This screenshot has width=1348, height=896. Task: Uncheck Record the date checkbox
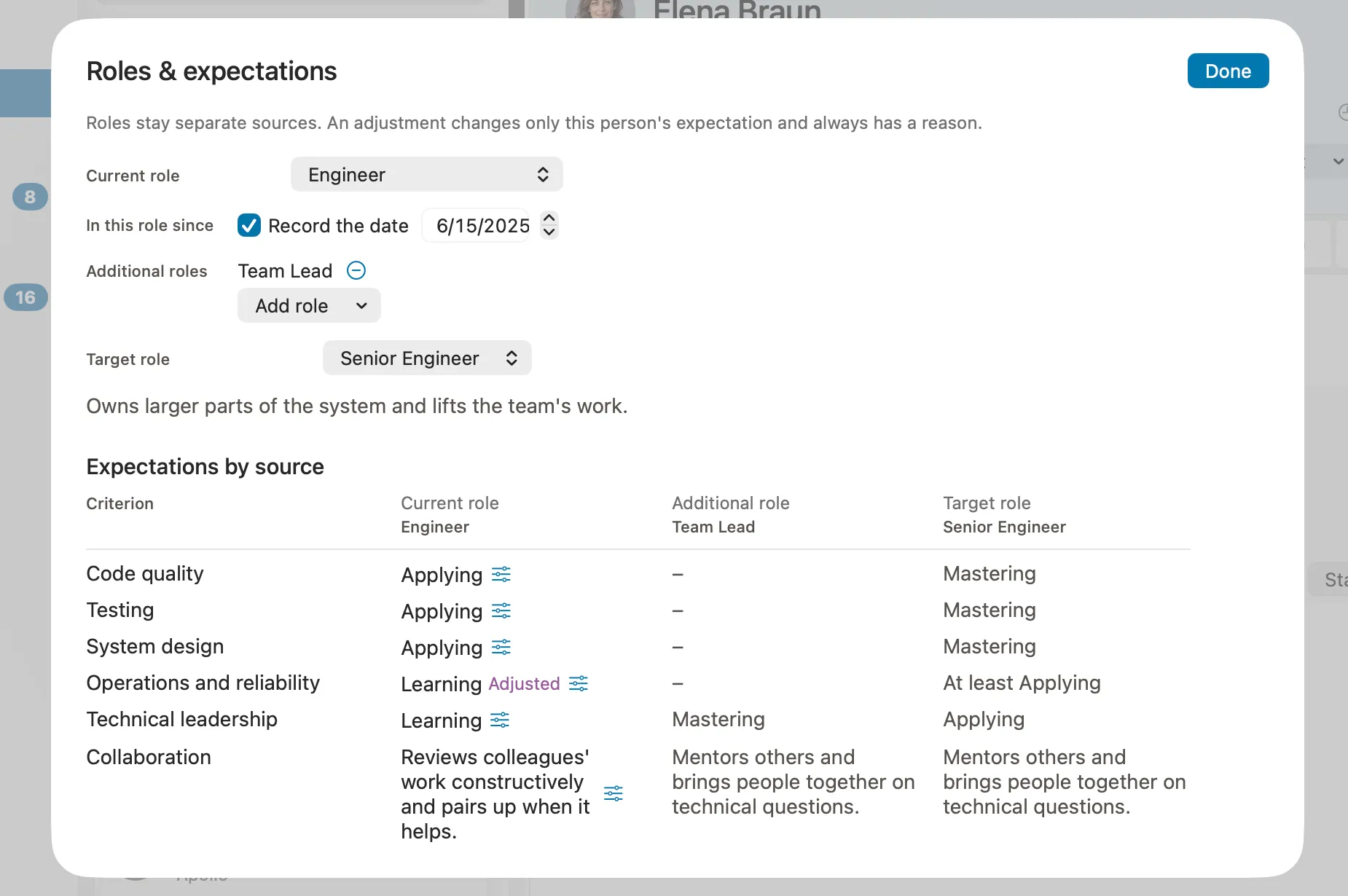click(x=249, y=225)
